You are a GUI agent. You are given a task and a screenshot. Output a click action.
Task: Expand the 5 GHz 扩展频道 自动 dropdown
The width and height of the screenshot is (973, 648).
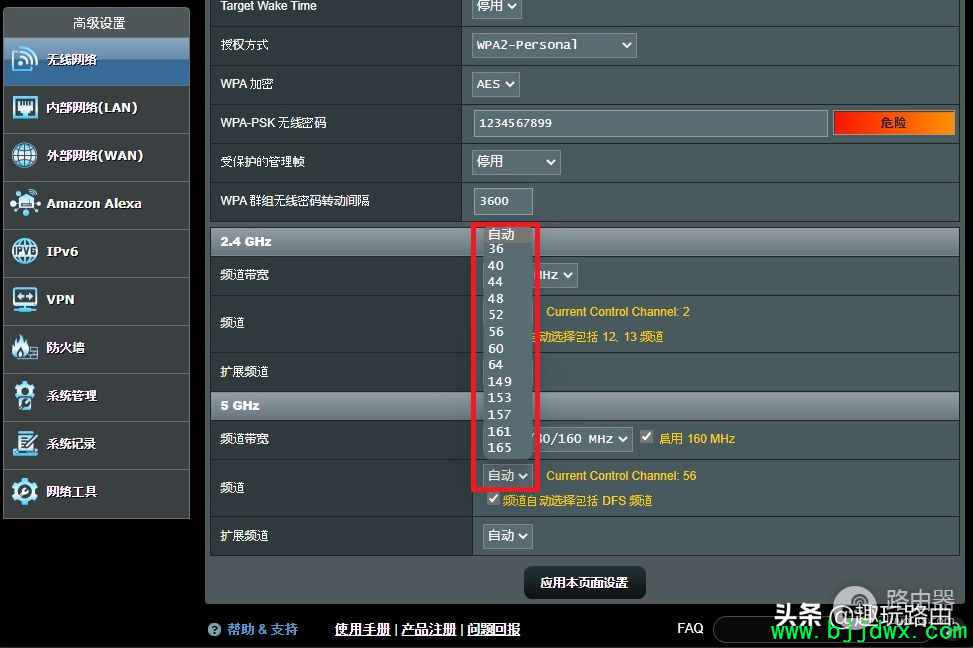point(506,536)
